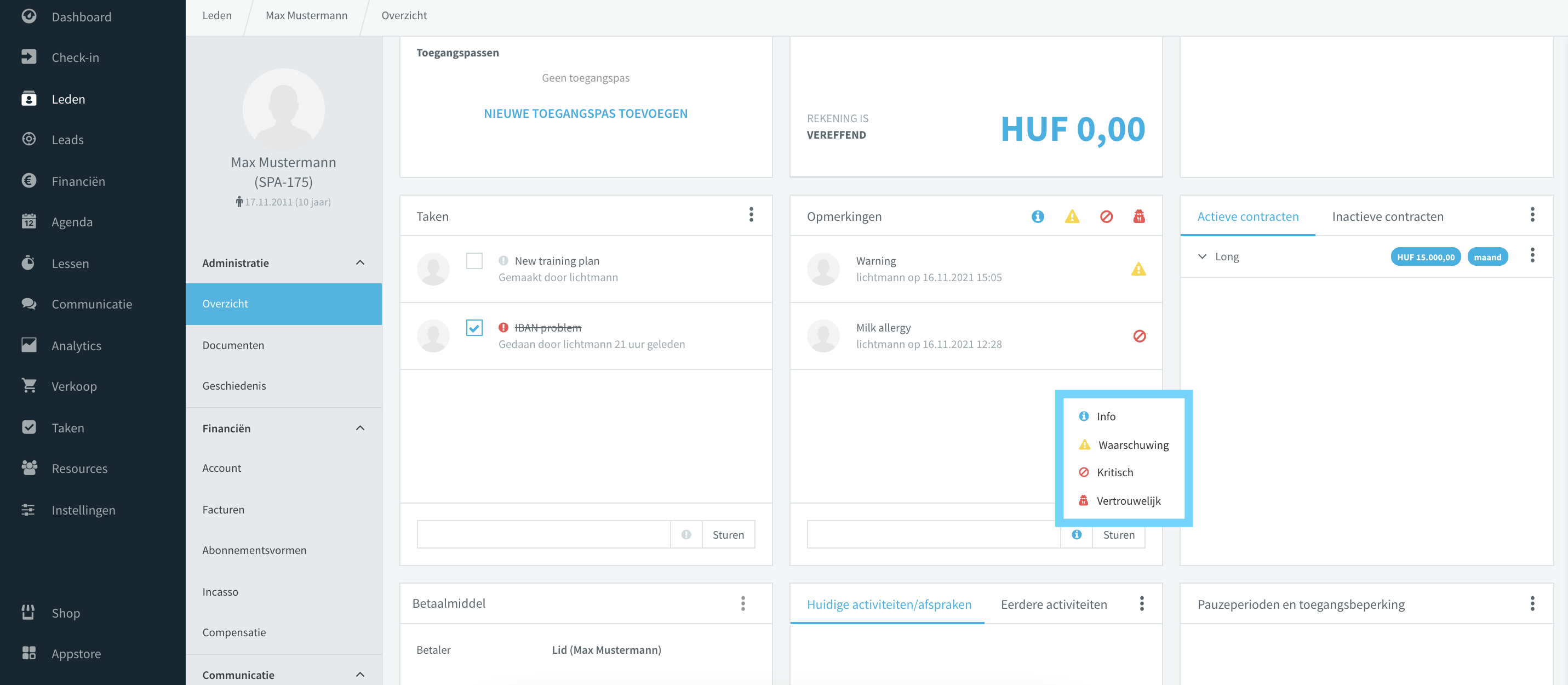Screen dimensions: 1568x685
Task: Open activities panel three-dot menu
Action: tap(1142, 603)
